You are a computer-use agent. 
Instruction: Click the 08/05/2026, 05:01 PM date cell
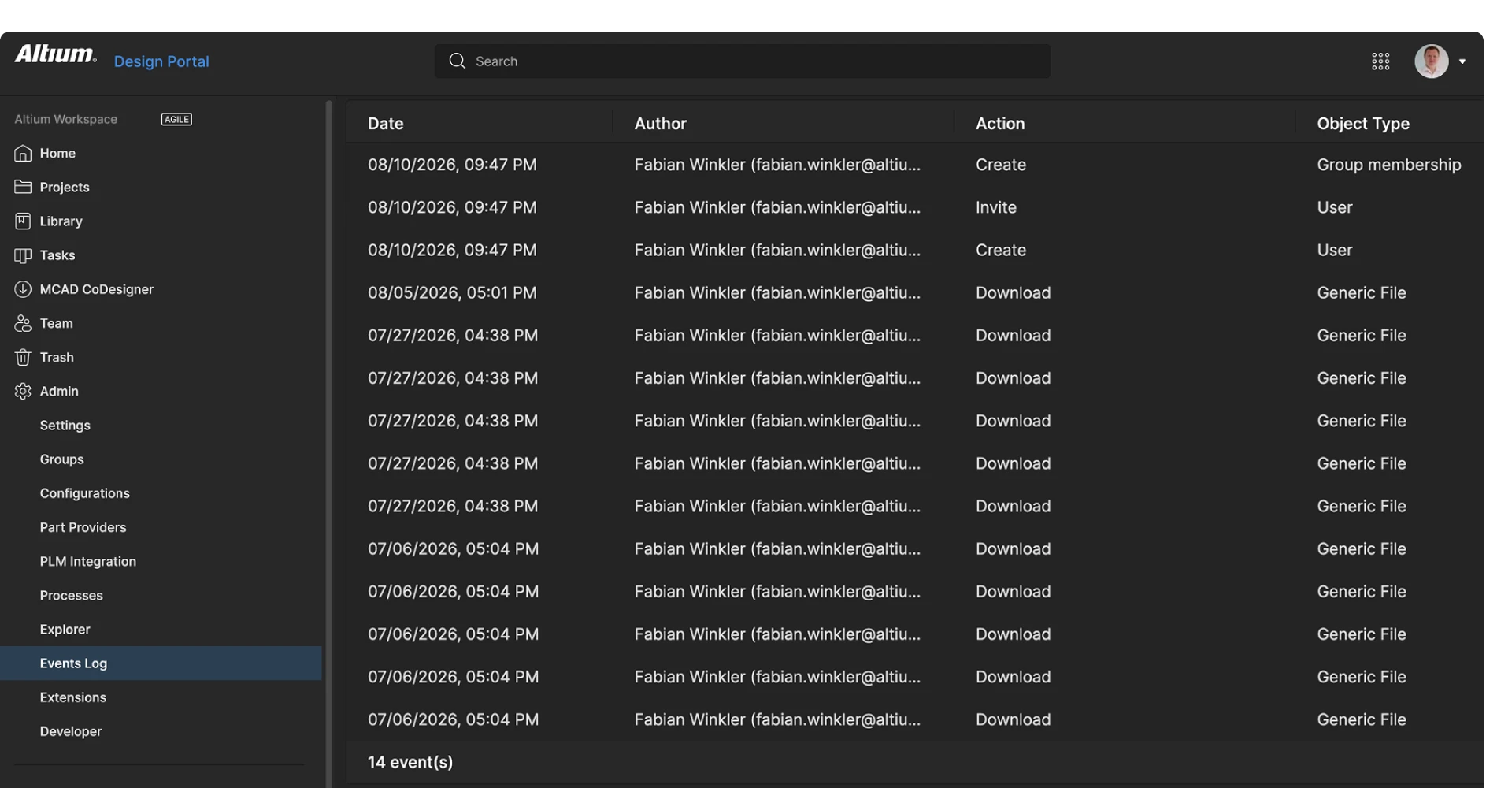[x=452, y=293]
